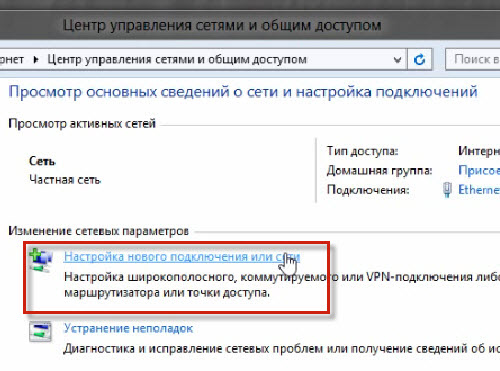500x371 pixels.
Task: Click the new connection setup icon
Action: coord(41,260)
